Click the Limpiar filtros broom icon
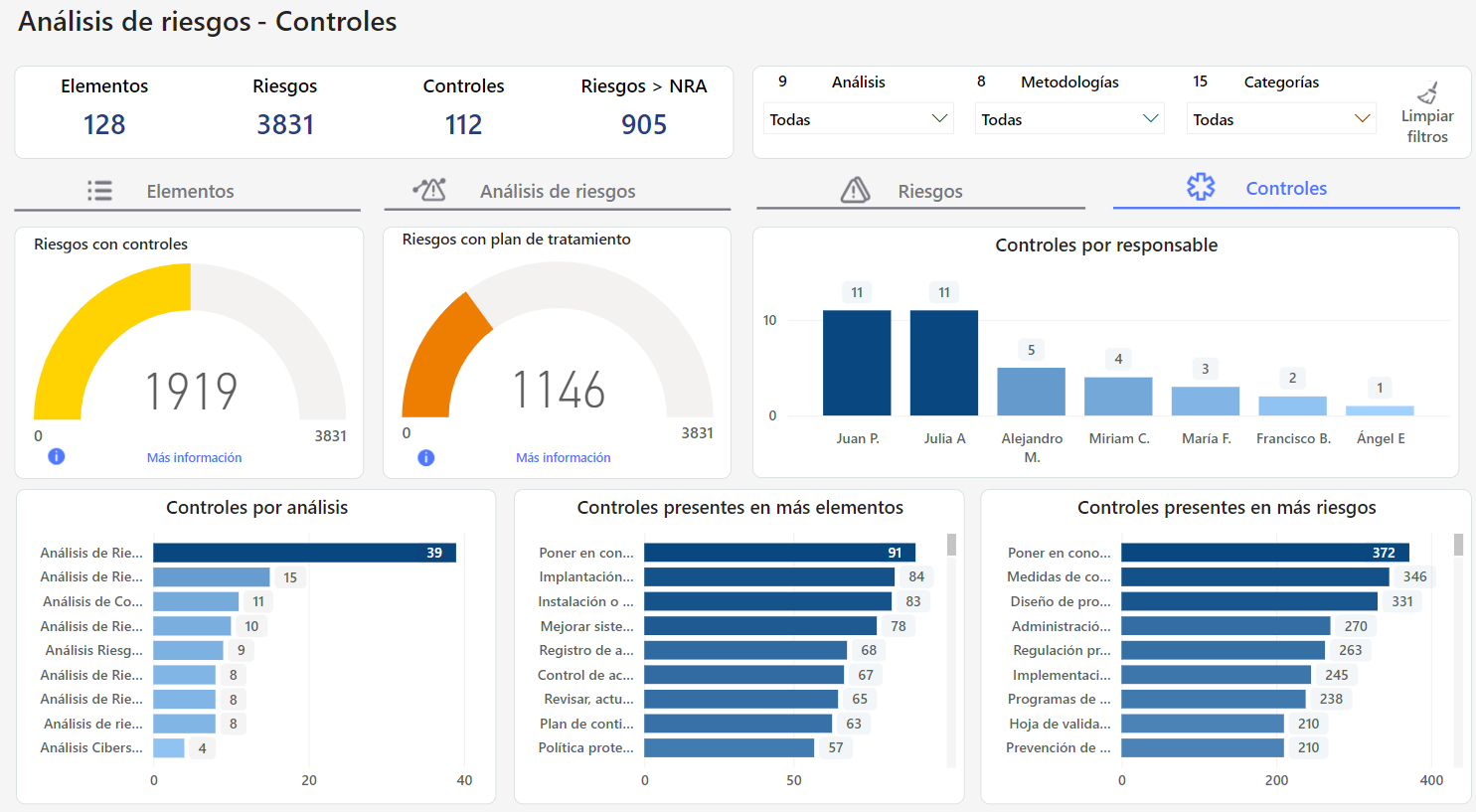1476x812 pixels. coord(1427,92)
